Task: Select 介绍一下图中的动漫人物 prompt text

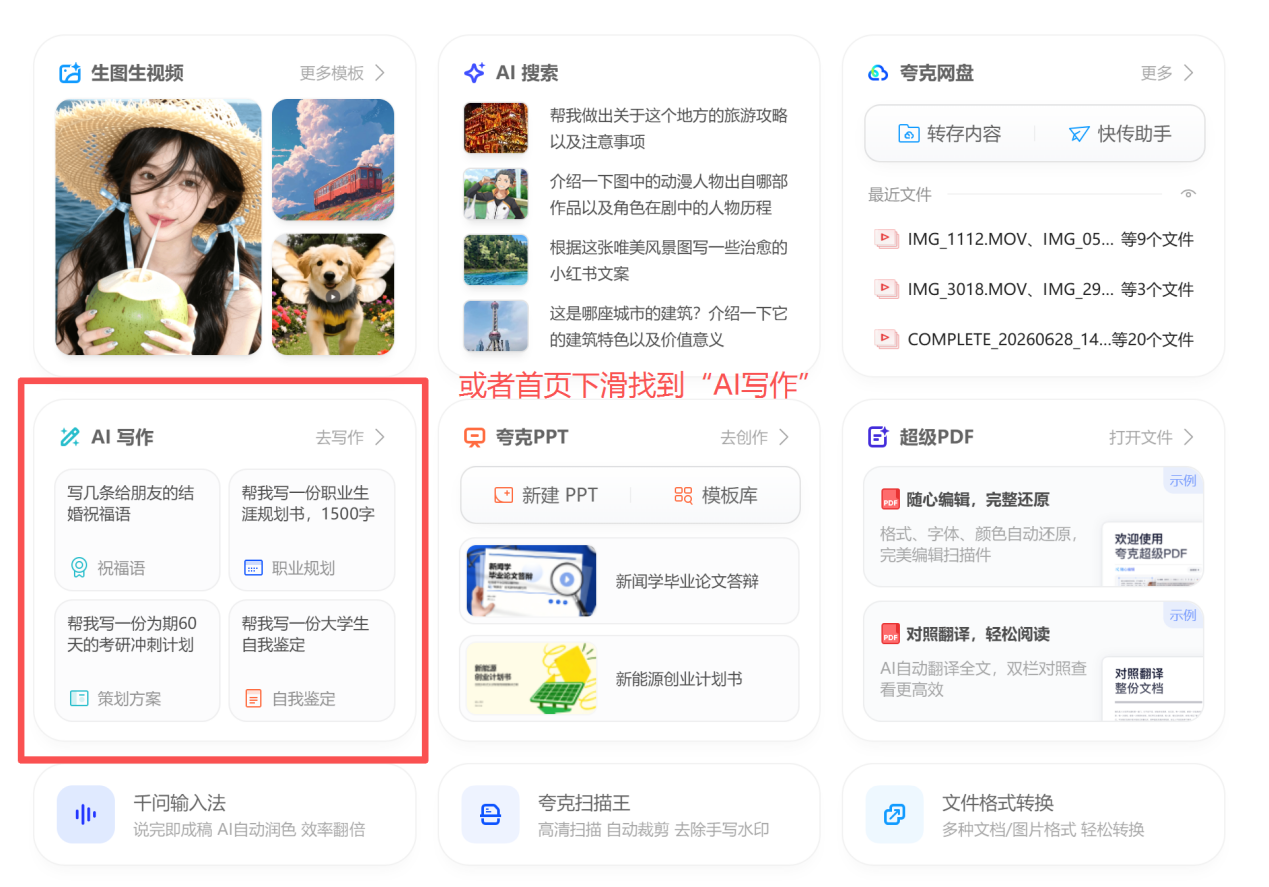Action: [x=669, y=194]
